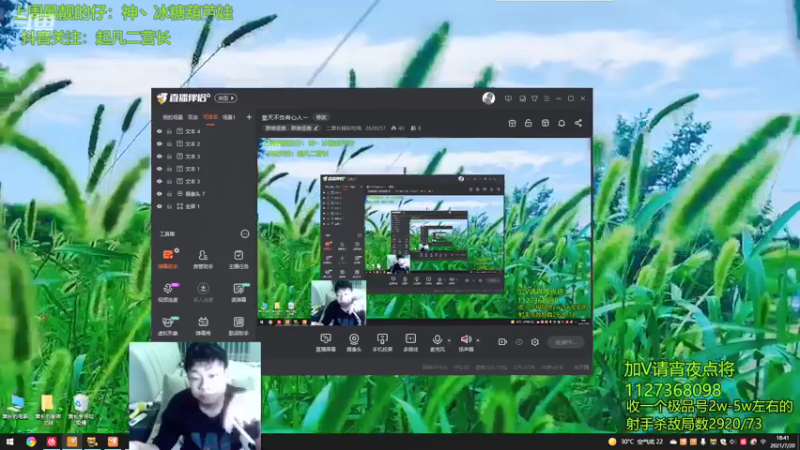Click the first layout grid icon in the title toolbar

[512, 123]
